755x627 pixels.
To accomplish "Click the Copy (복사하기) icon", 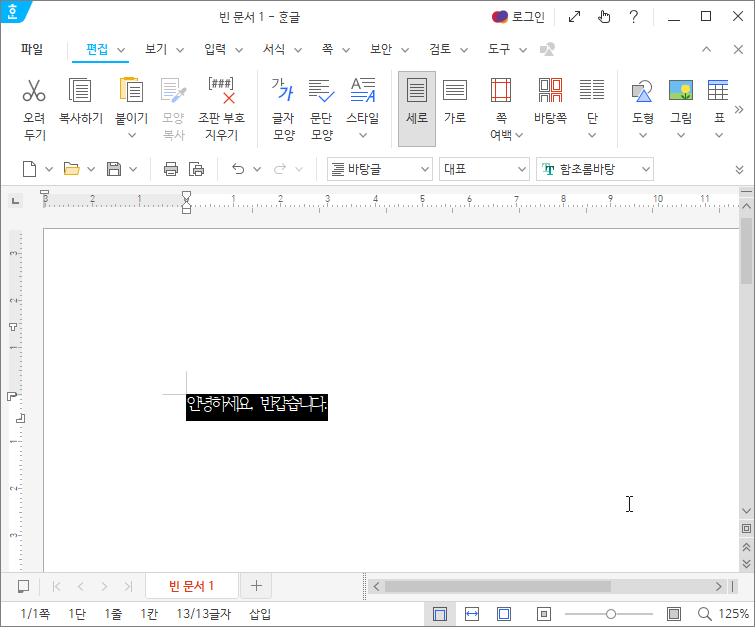I will 80,90.
